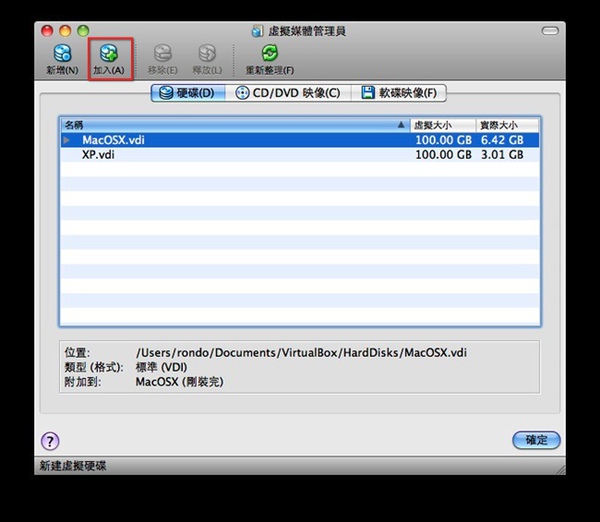The width and height of the screenshot is (600, 522).
Task: Click the red close window button
Action: coord(47,31)
